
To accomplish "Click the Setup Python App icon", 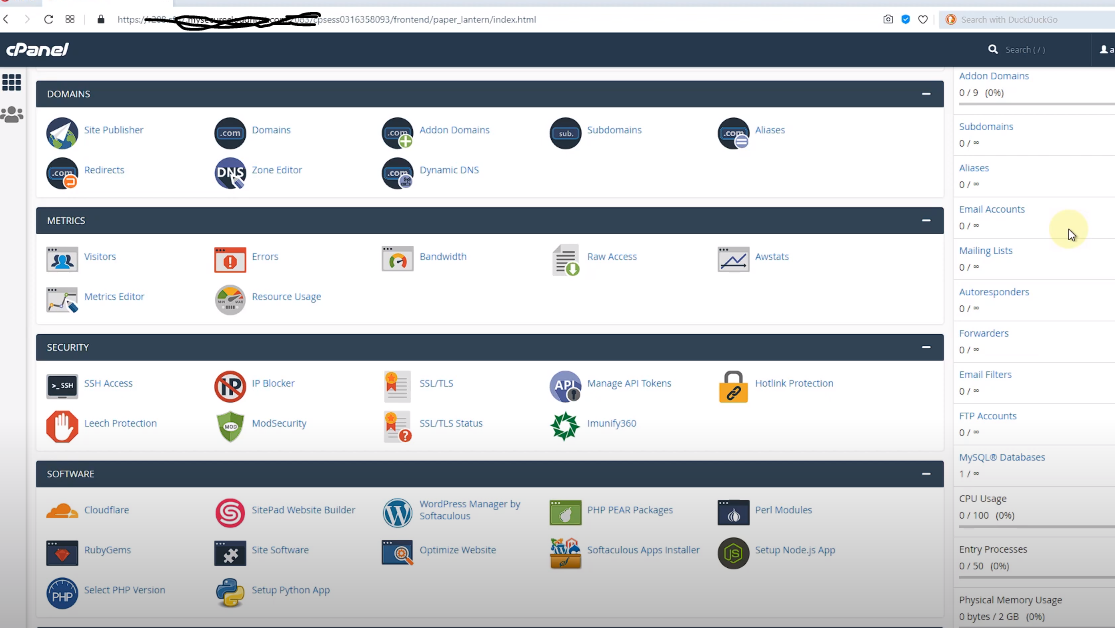I will click(x=230, y=592).
